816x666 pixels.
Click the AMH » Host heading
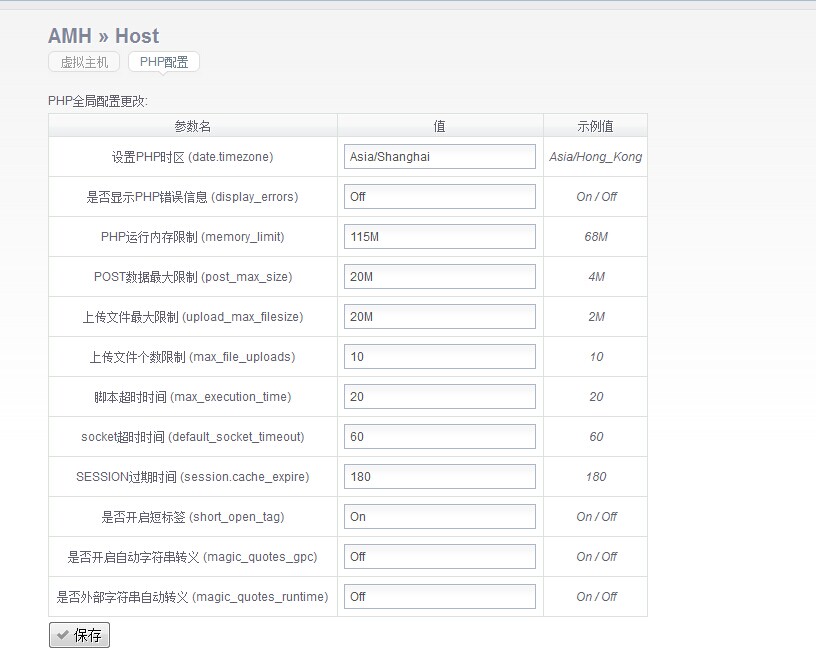click(x=103, y=36)
